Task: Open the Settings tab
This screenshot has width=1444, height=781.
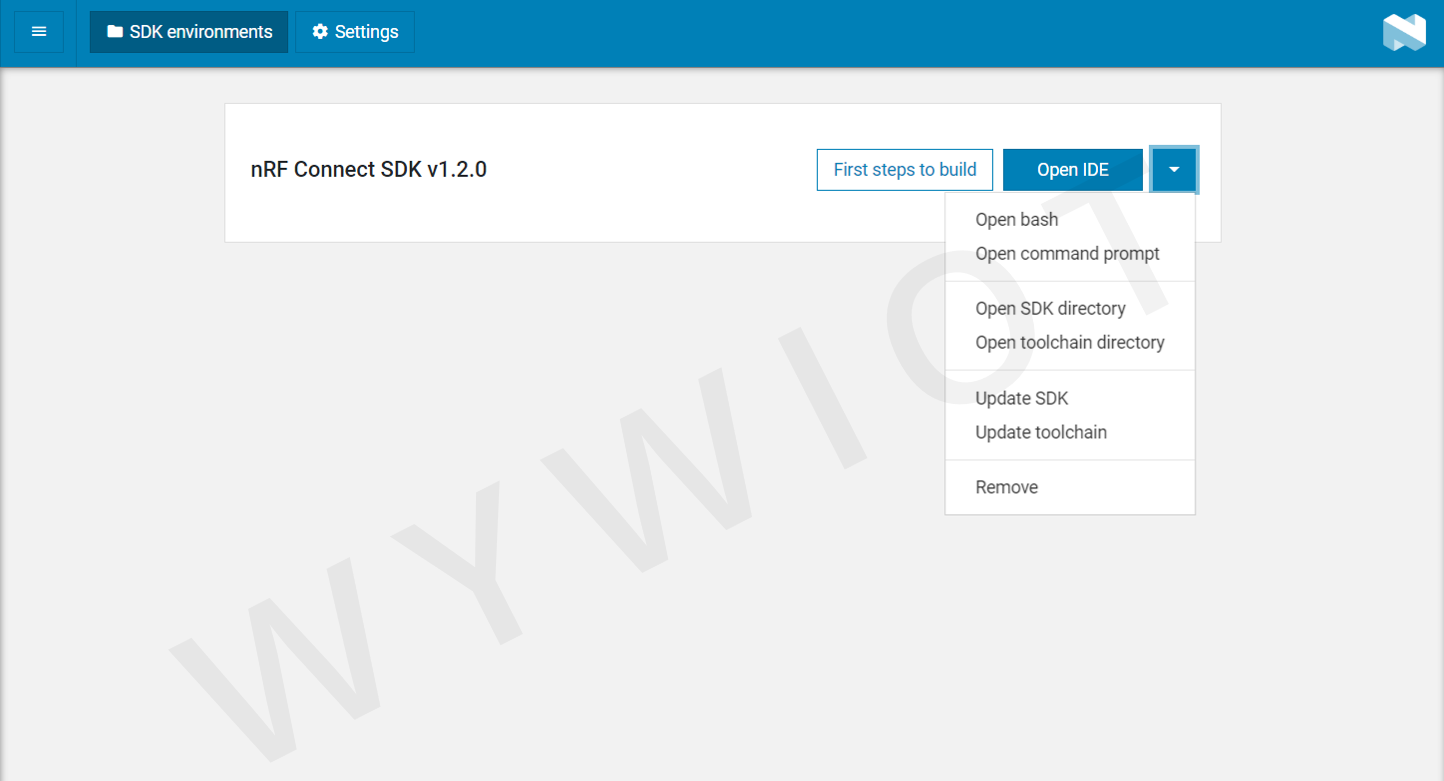Action: (355, 32)
